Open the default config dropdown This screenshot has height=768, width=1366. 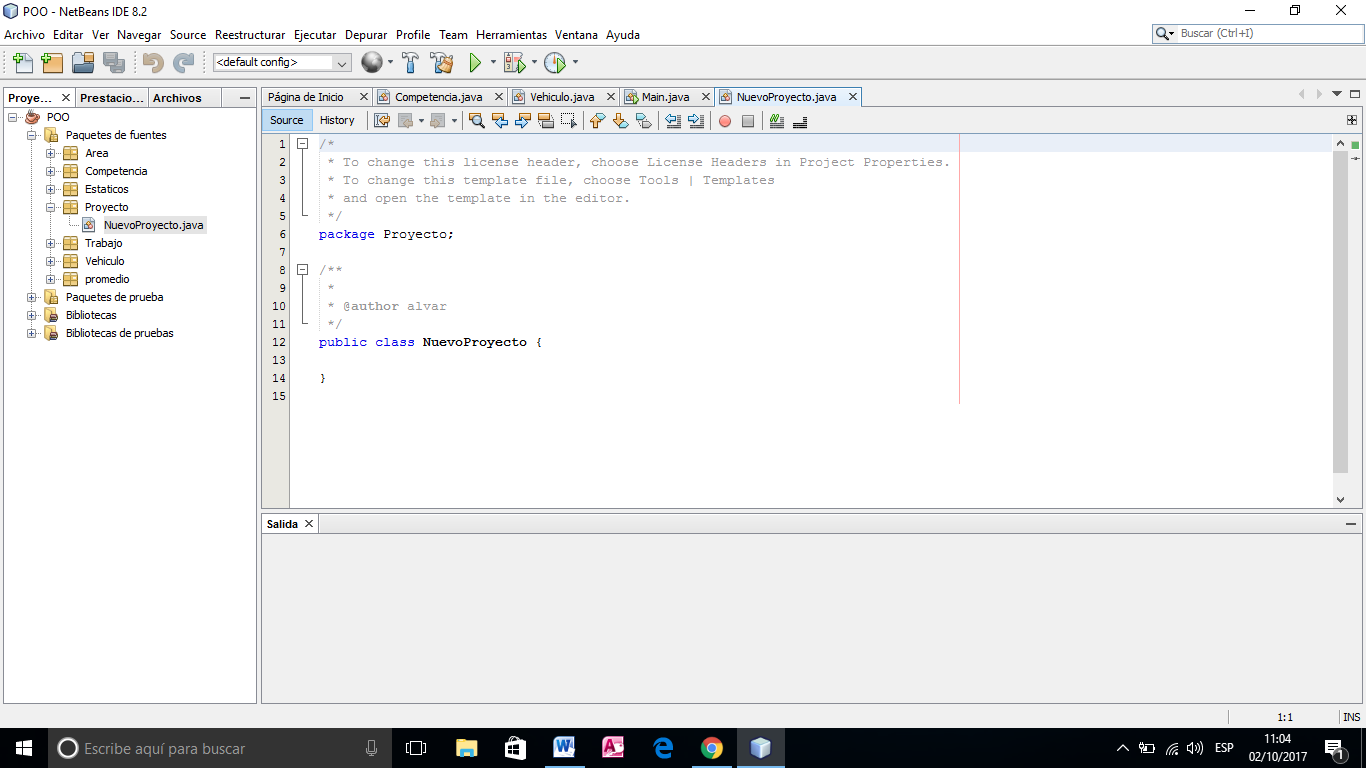click(x=340, y=62)
